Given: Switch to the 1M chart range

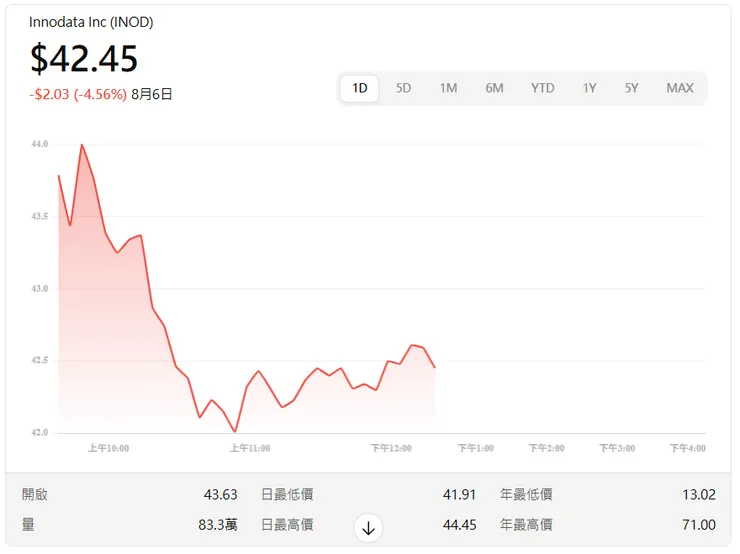Looking at the screenshot, I should pos(448,88).
